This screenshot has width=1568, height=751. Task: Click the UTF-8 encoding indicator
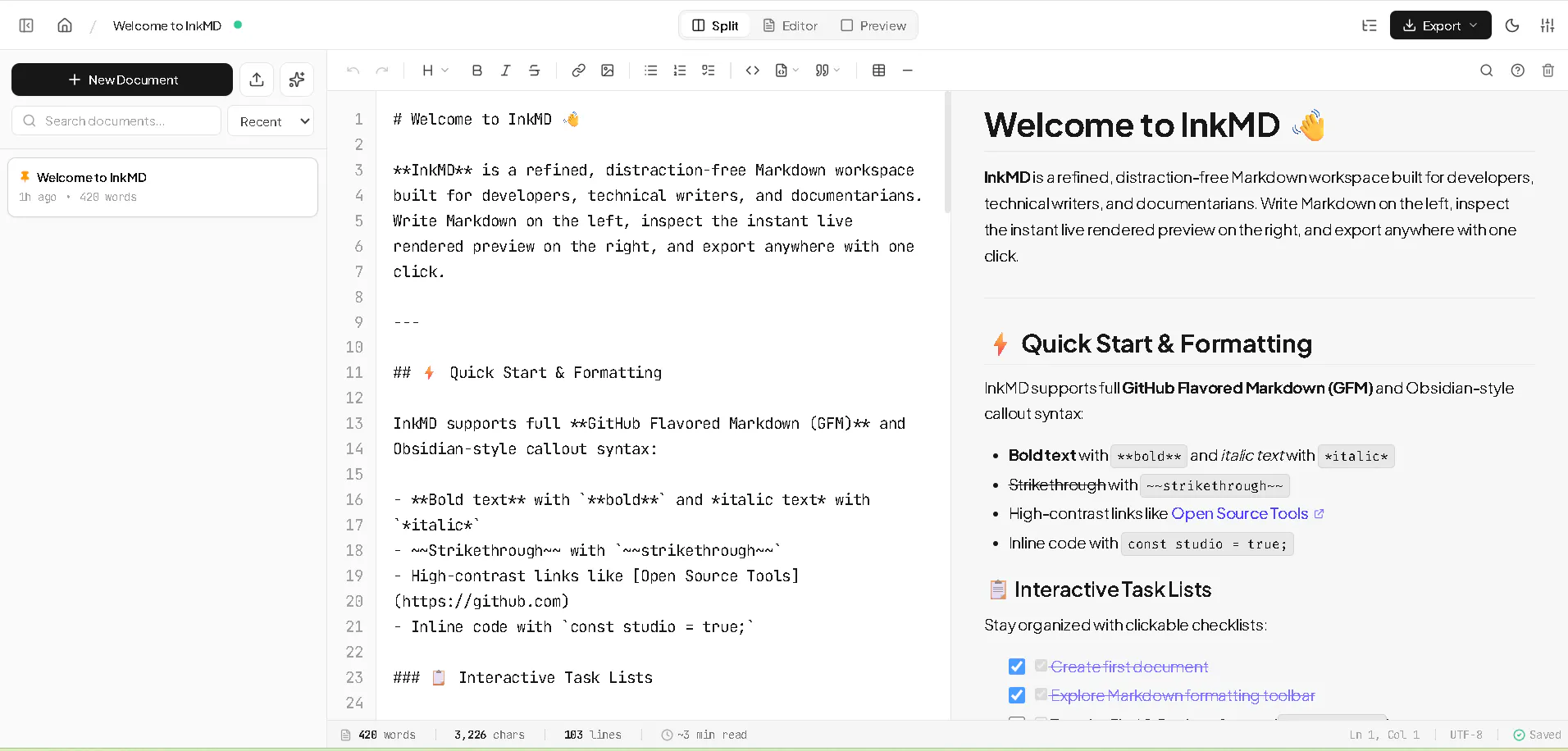pos(1466,735)
